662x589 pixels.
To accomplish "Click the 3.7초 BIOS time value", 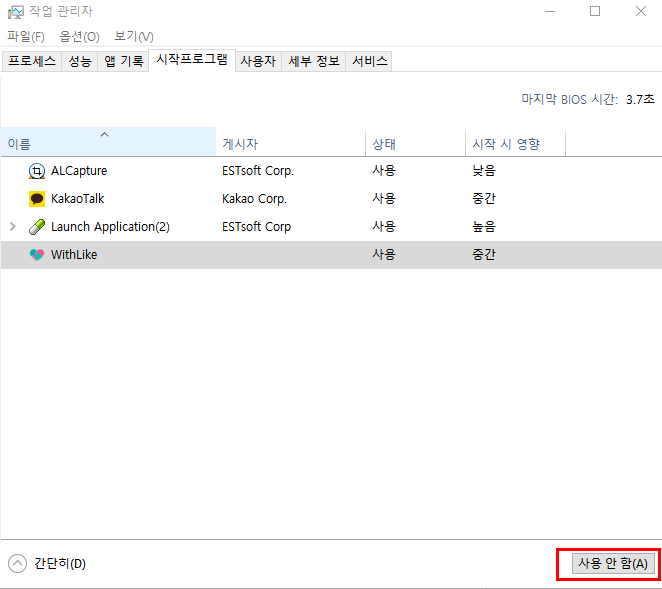I will (640, 100).
